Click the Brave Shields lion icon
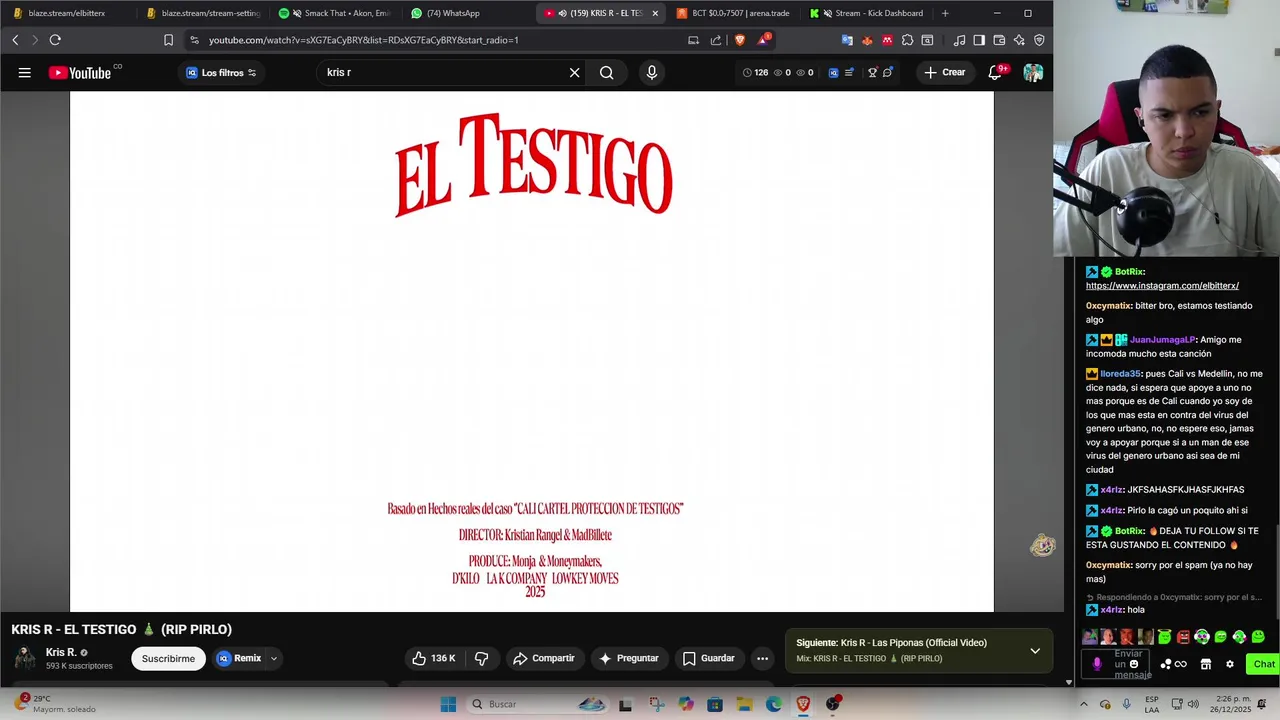Screen dimensions: 1280x720 click(x=740, y=40)
